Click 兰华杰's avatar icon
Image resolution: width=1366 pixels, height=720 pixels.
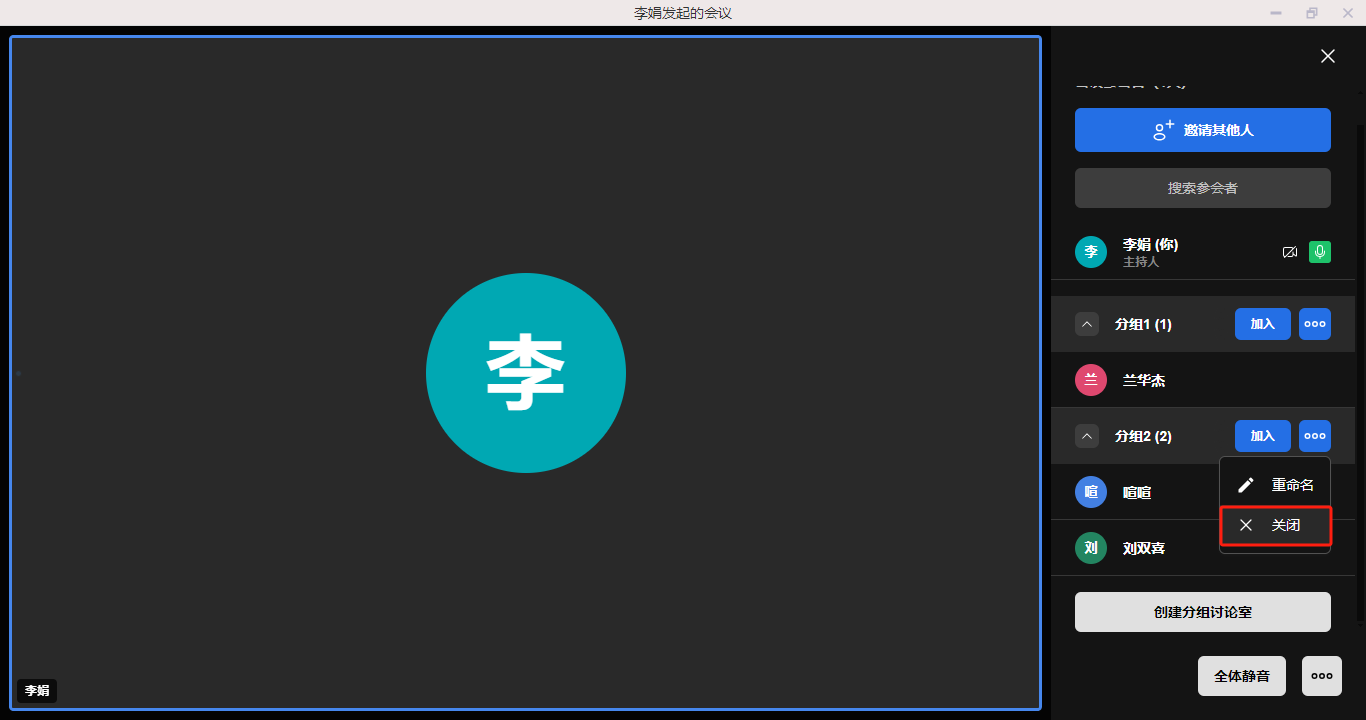[1091, 380]
